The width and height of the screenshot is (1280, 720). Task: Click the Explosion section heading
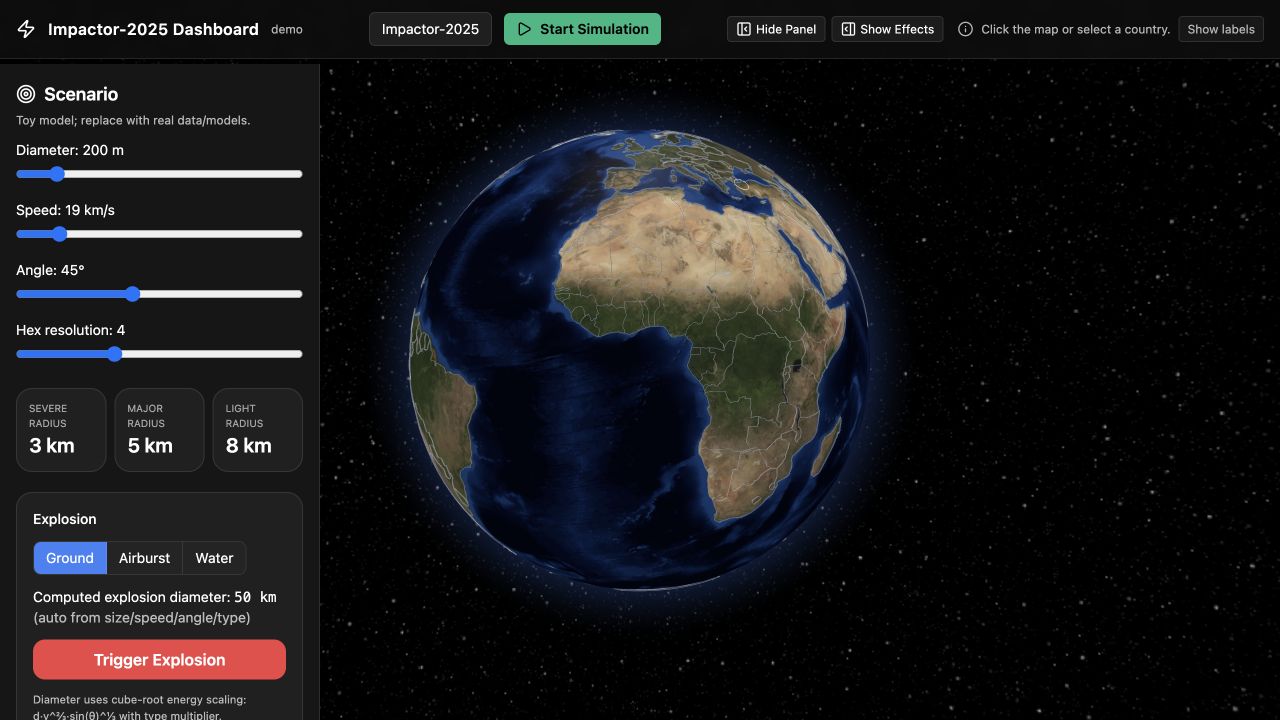click(65, 519)
